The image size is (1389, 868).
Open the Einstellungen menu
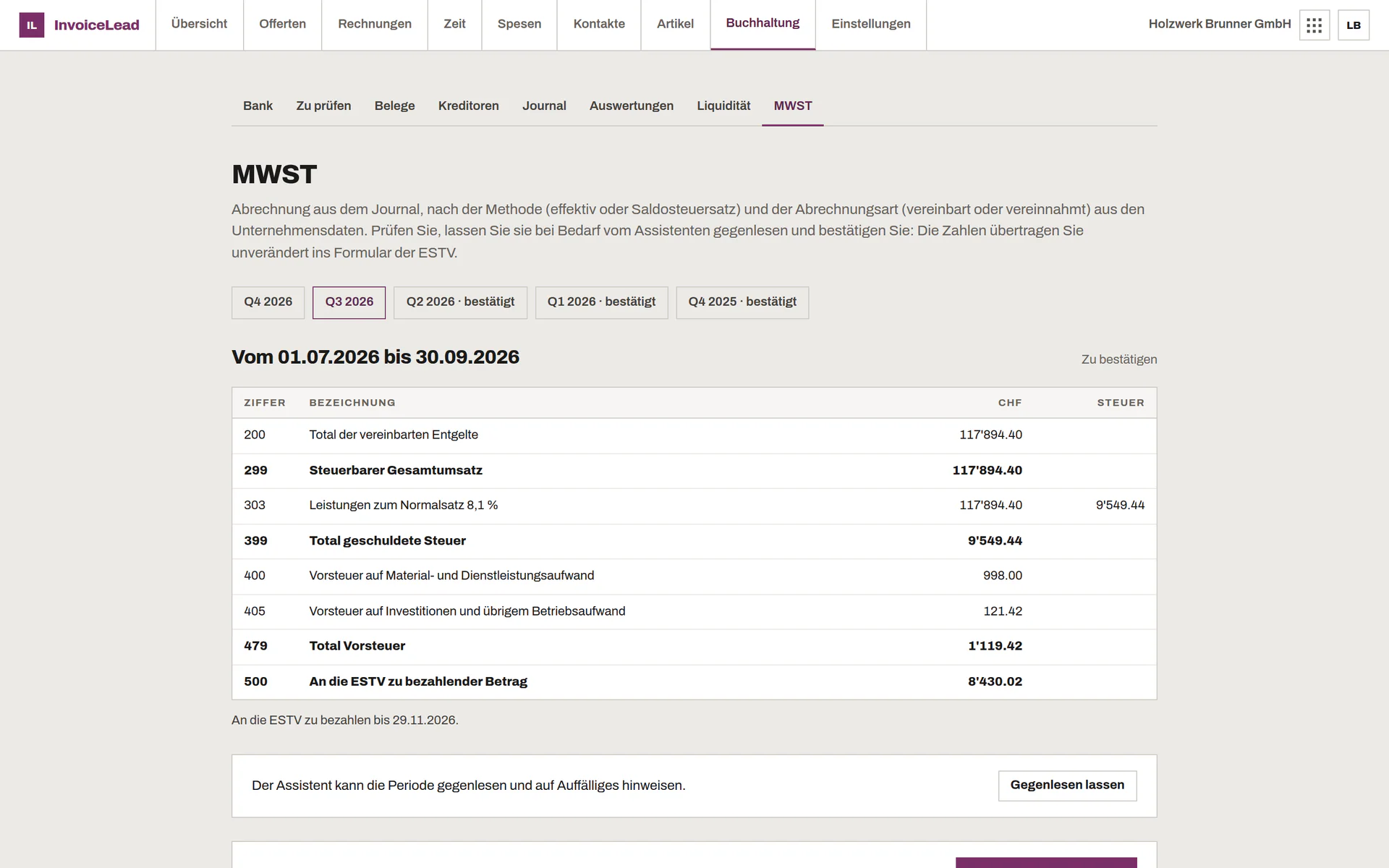(871, 24)
